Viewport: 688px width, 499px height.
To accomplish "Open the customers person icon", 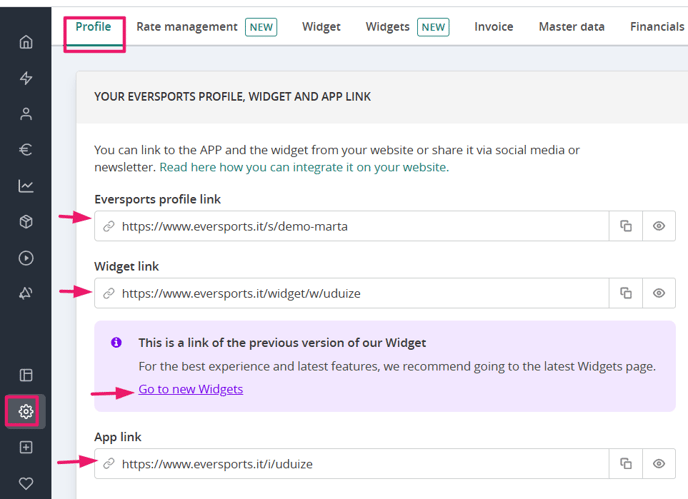I will click(26, 114).
